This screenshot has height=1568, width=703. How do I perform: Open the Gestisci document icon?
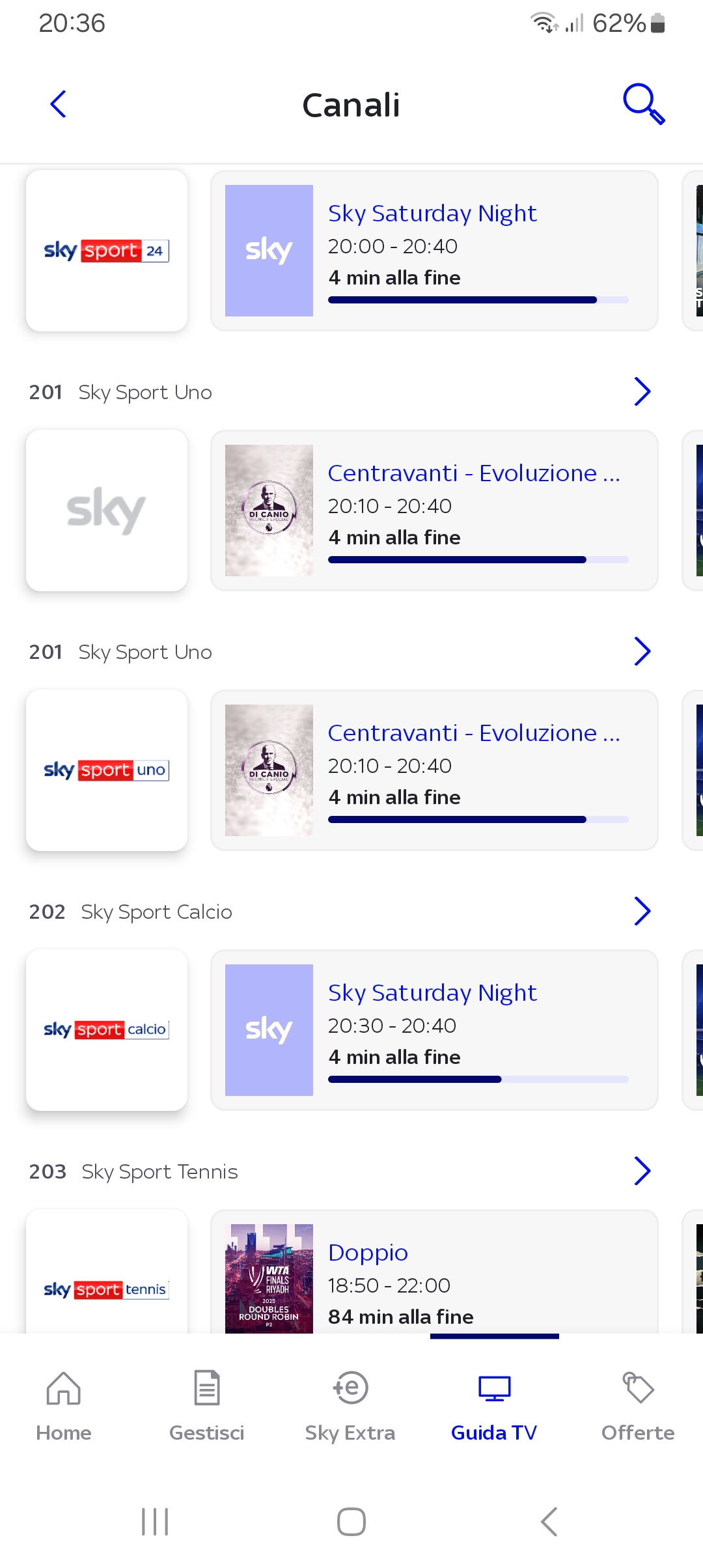(206, 1388)
